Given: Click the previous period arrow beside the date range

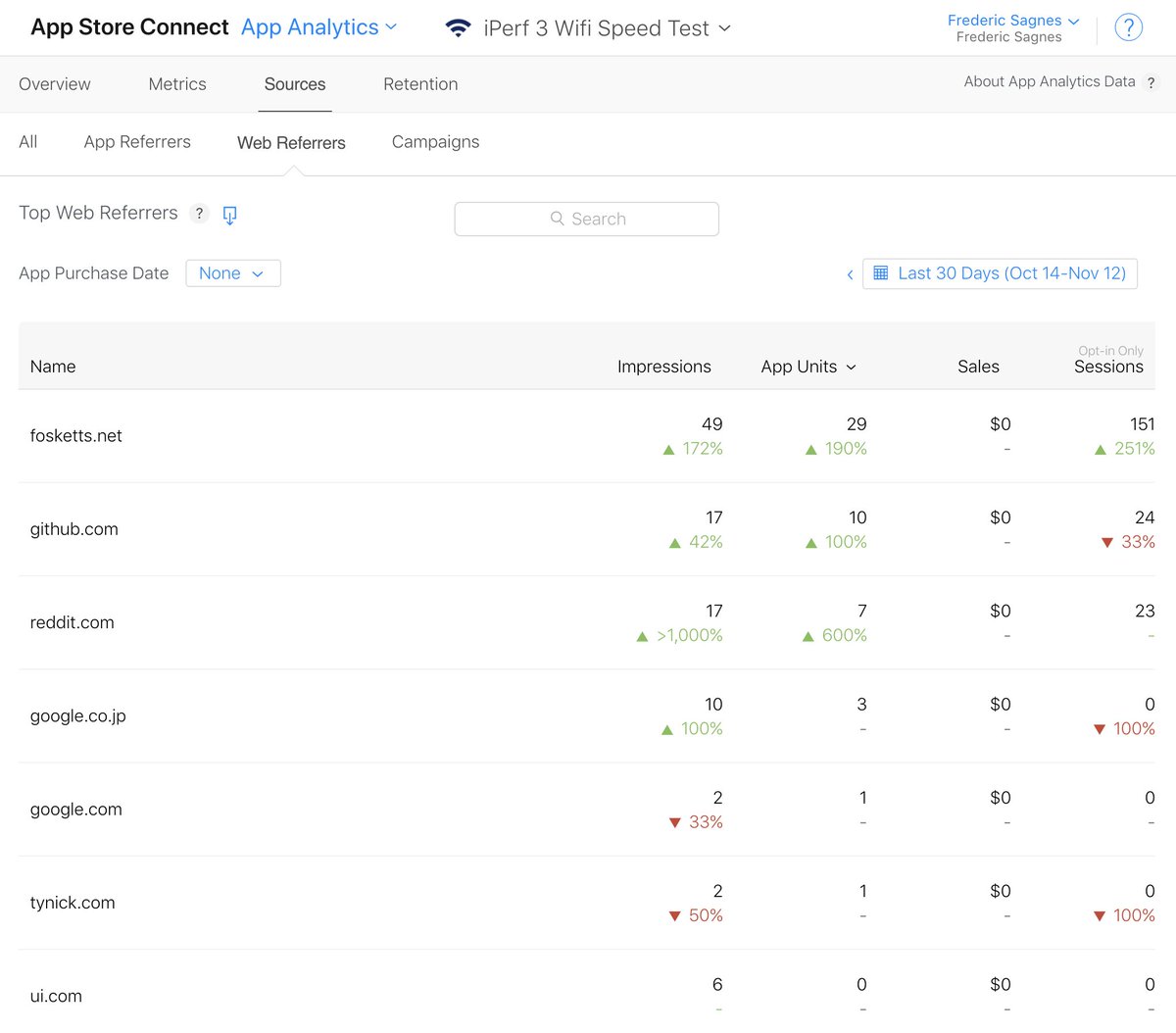Looking at the screenshot, I should 850,274.
